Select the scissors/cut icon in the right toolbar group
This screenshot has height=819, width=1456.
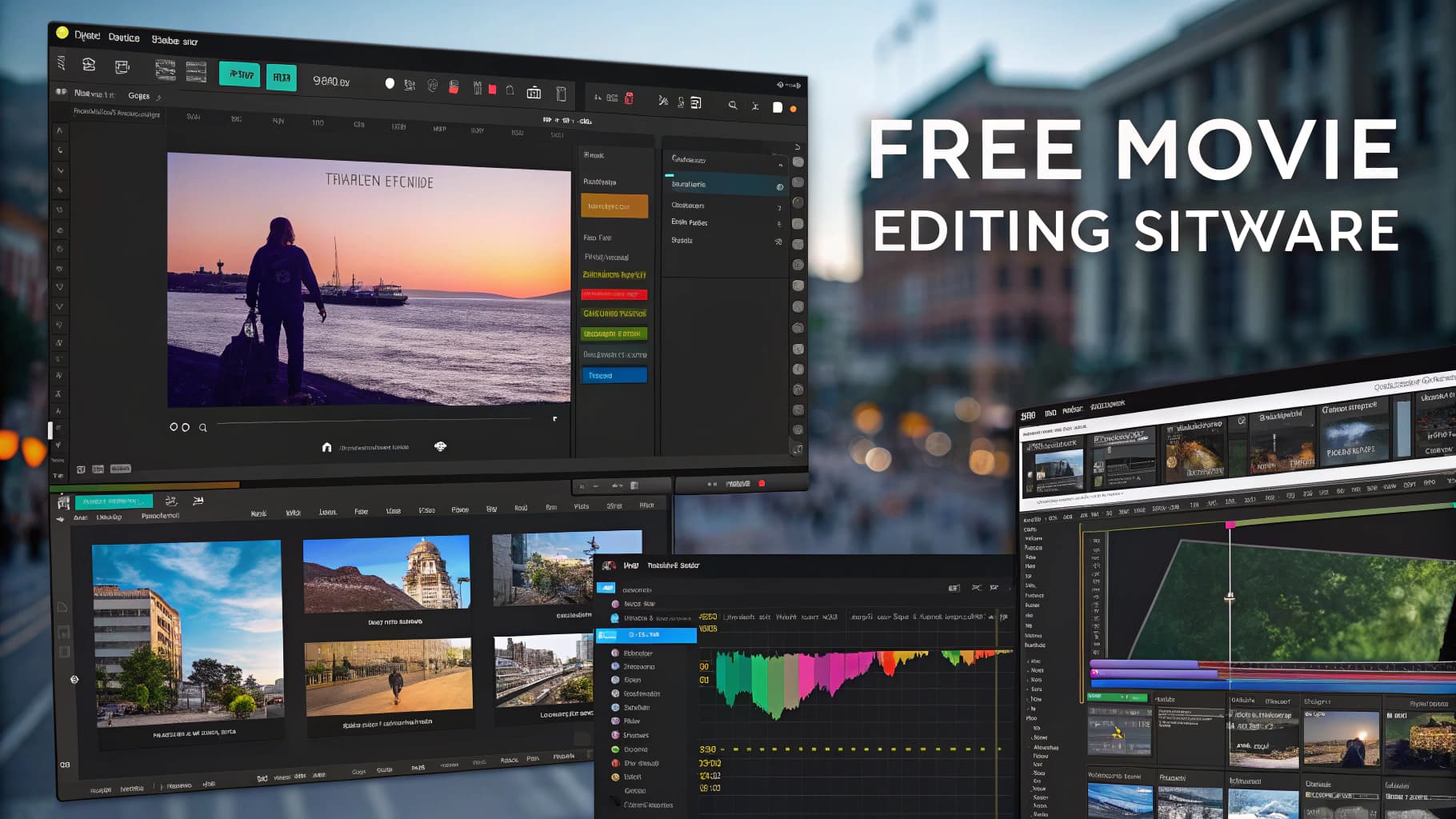[x=664, y=102]
